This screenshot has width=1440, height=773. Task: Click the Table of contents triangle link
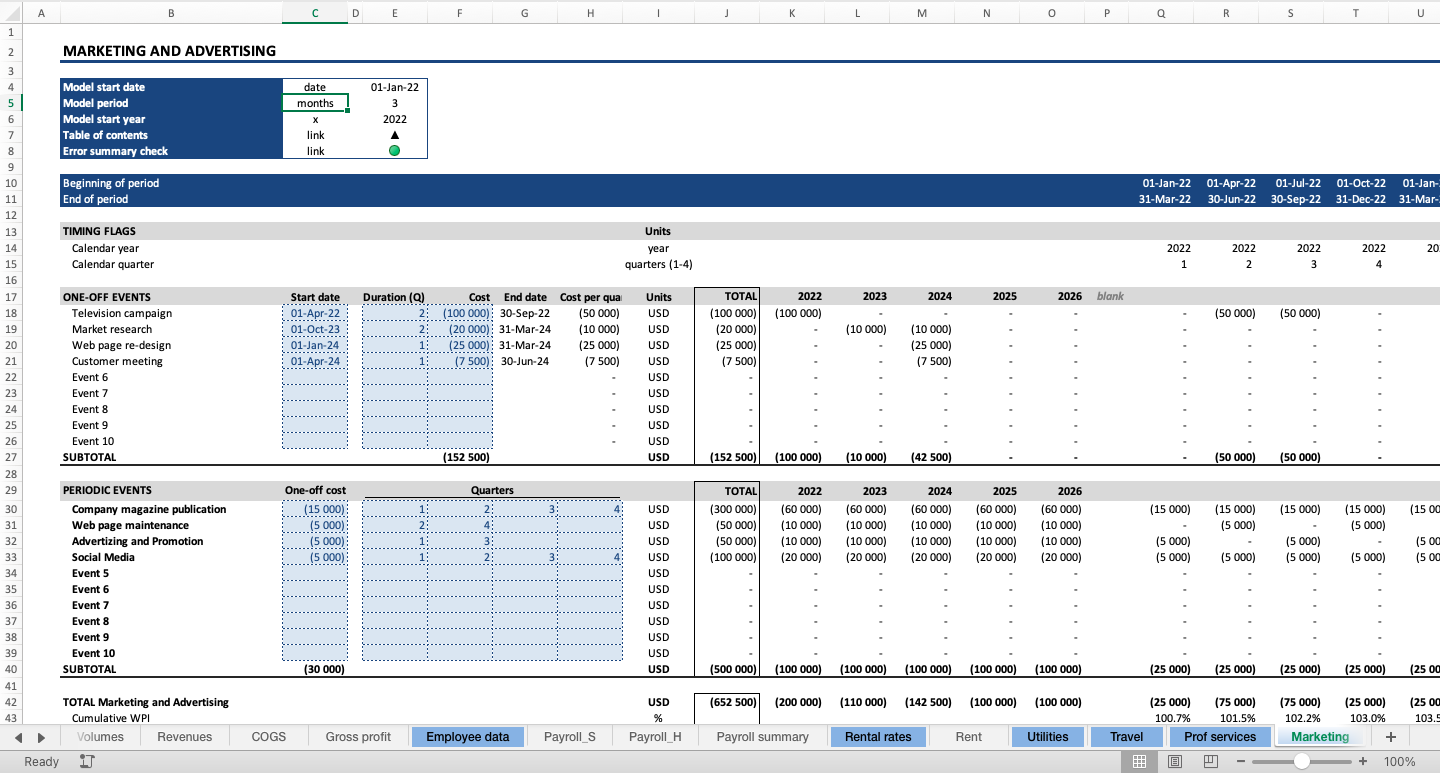point(394,135)
